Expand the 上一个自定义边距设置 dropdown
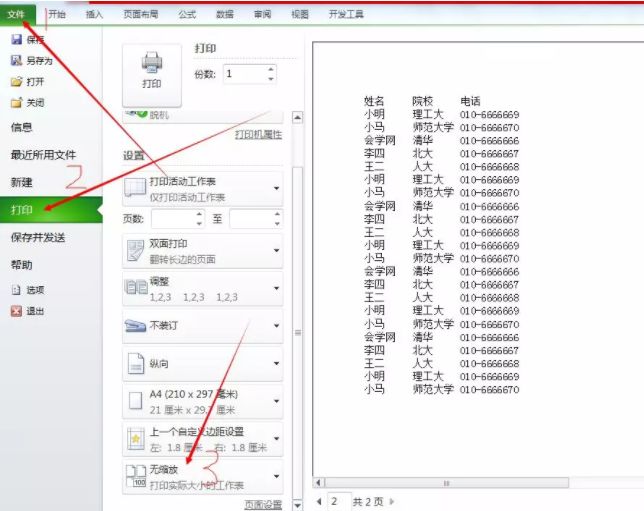The height and width of the screenshot is (511, 644). pos(276,438)
